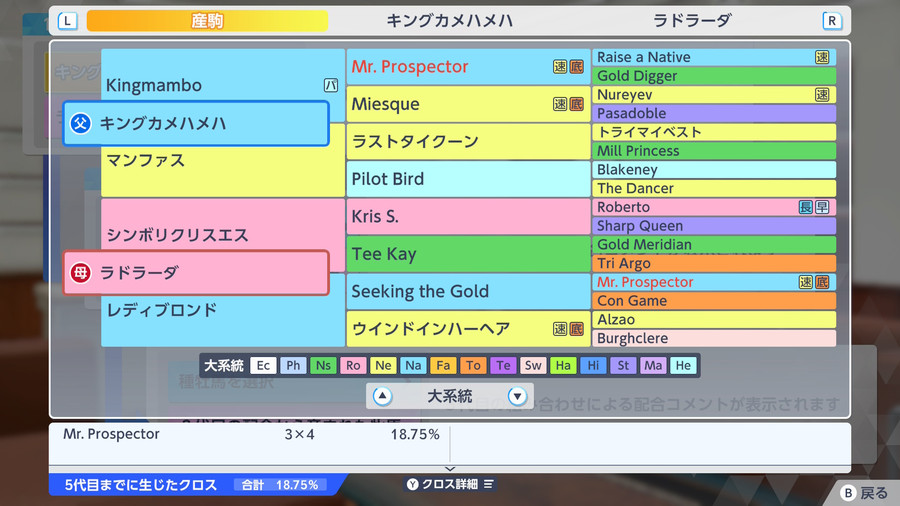900x506 pixels.
Task: Click the Ro lineage color swatch
Action: tap(353, 365)
